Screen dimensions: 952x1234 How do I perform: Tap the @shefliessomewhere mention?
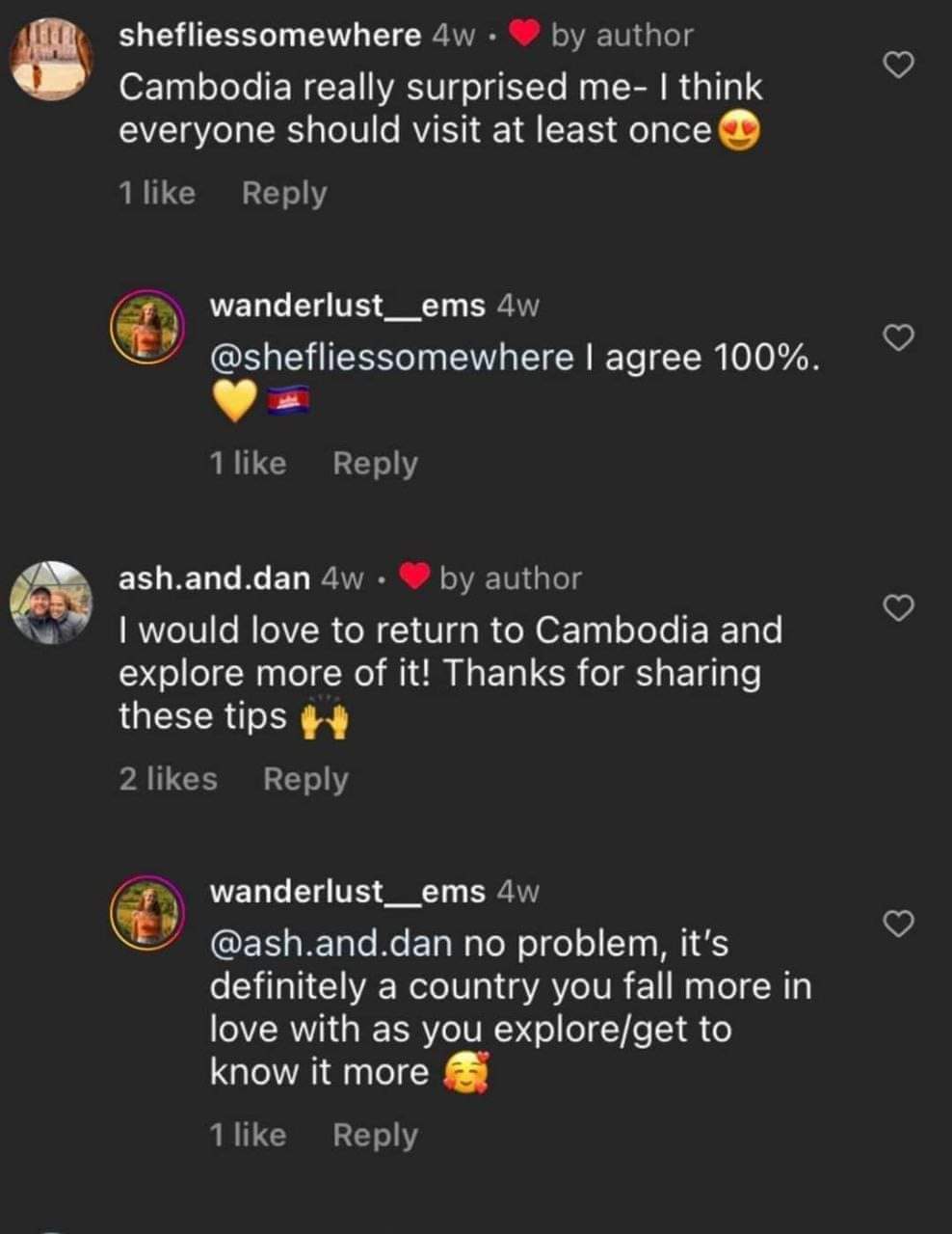click(x=391, y=358)
